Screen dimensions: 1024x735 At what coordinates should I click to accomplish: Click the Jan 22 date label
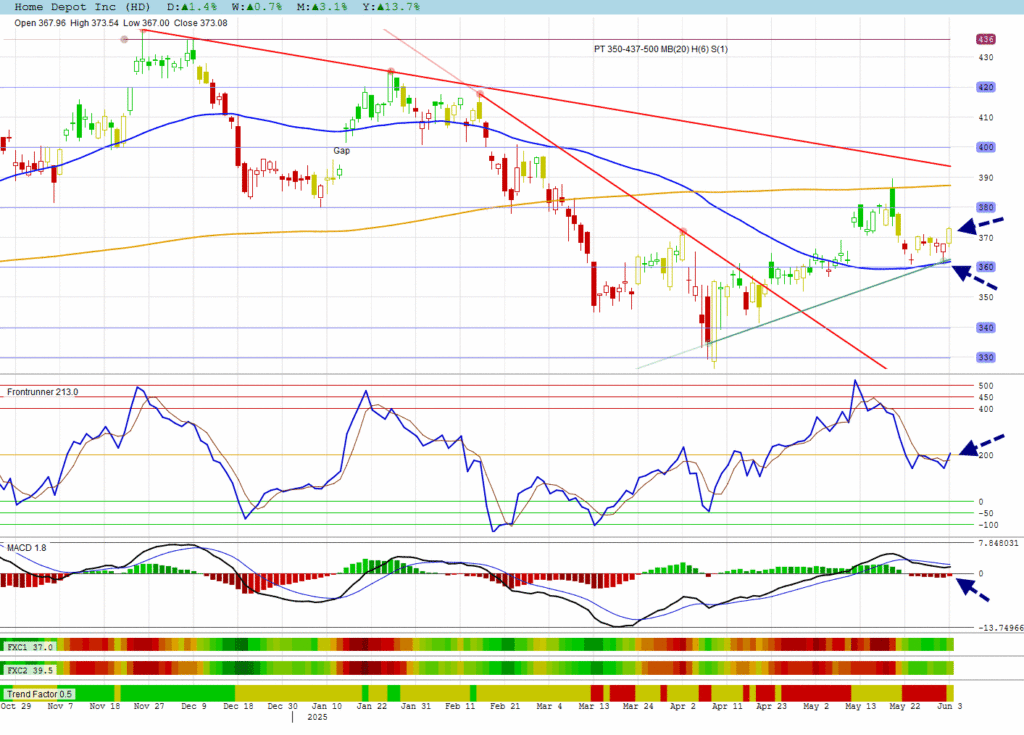tap(371, 706)
